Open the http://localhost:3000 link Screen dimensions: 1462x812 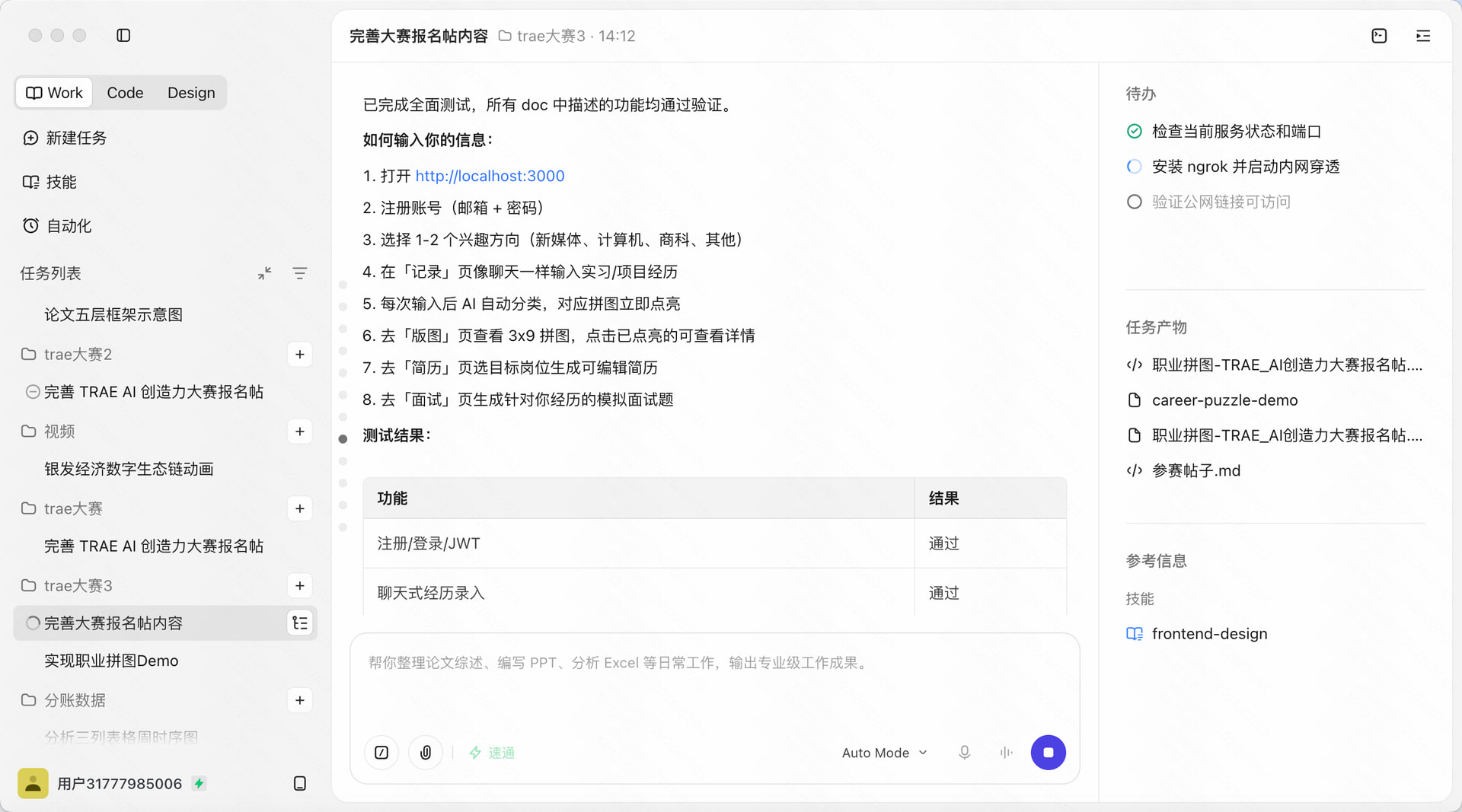[x=490, y=177]
